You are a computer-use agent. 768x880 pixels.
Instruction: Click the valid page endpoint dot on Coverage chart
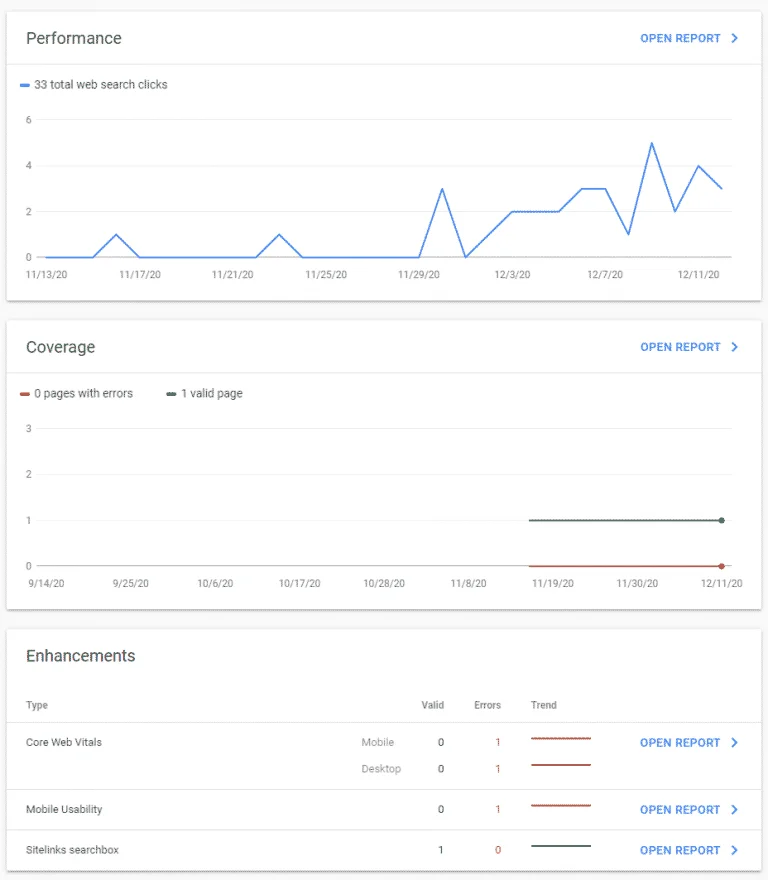721,520
